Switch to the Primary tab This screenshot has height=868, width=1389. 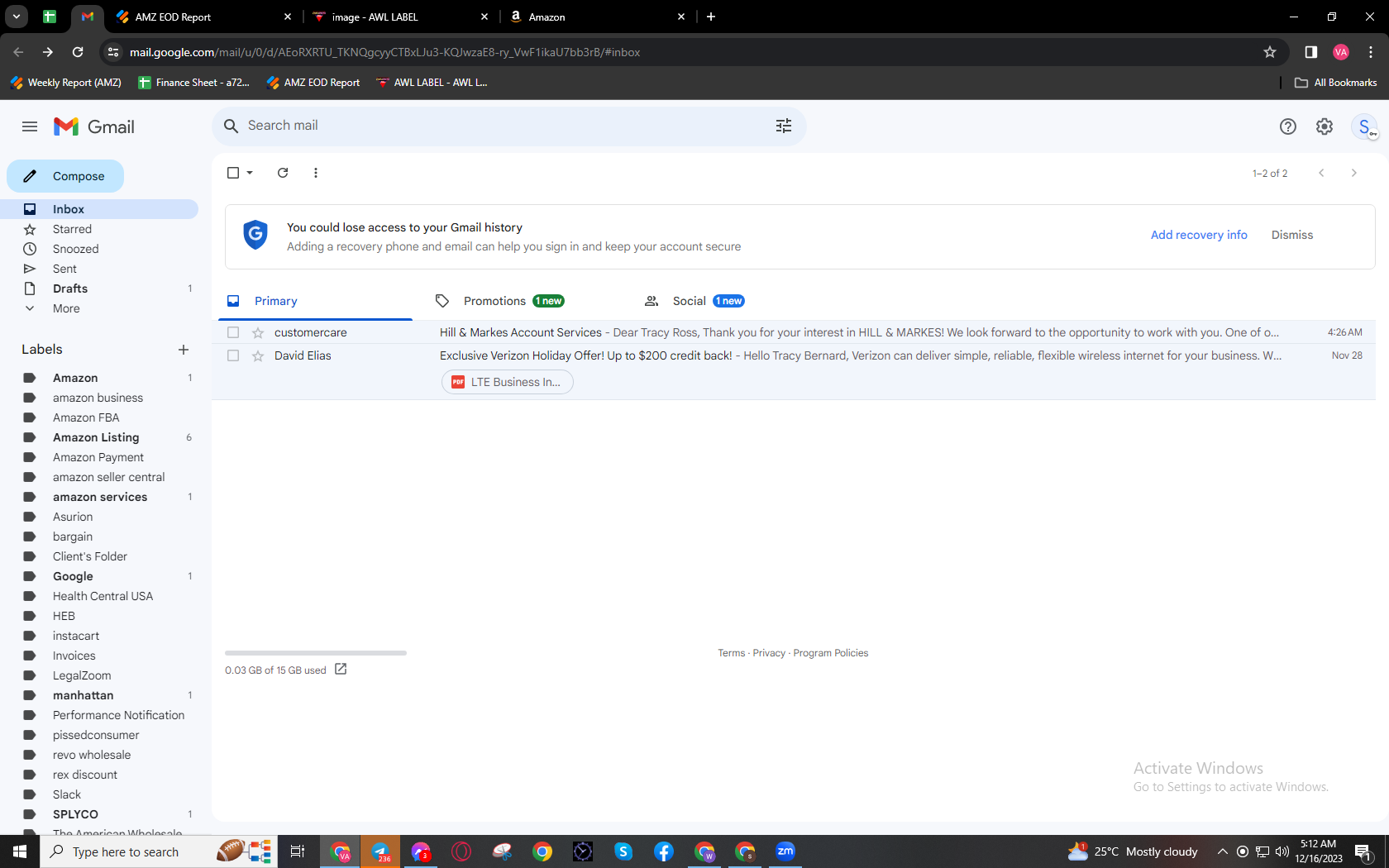click(x=315, y=301)
